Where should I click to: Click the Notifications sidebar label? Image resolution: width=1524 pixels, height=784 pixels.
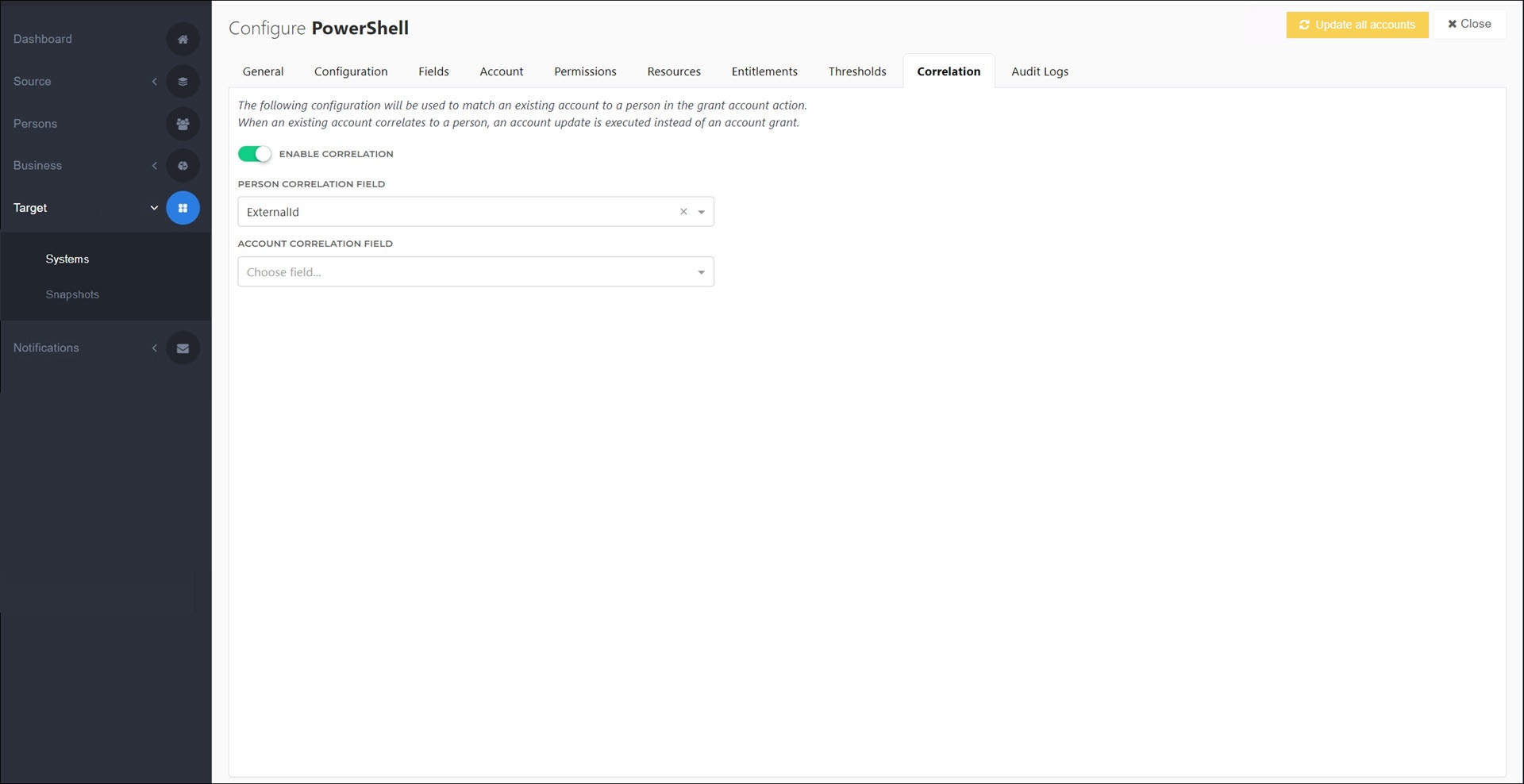click(x=46, y=348)
